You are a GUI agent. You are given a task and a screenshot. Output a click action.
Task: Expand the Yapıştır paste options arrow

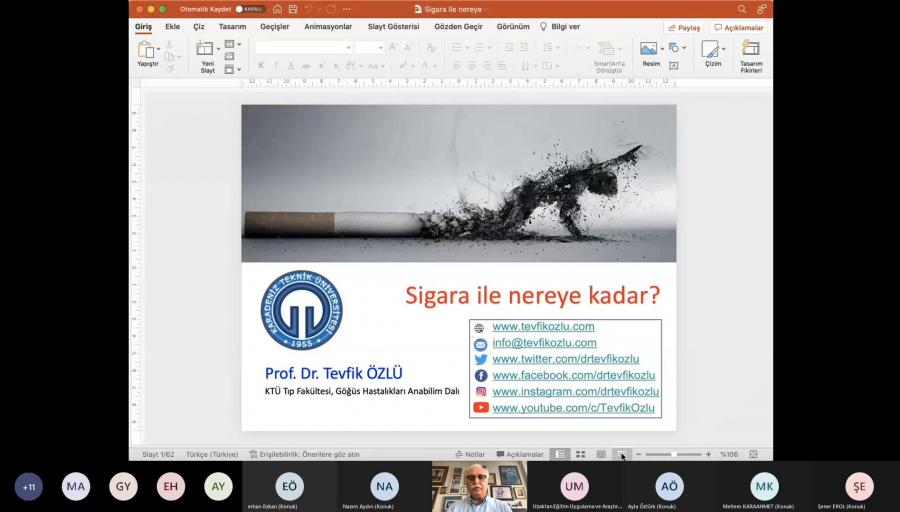[x=159, y=49]
